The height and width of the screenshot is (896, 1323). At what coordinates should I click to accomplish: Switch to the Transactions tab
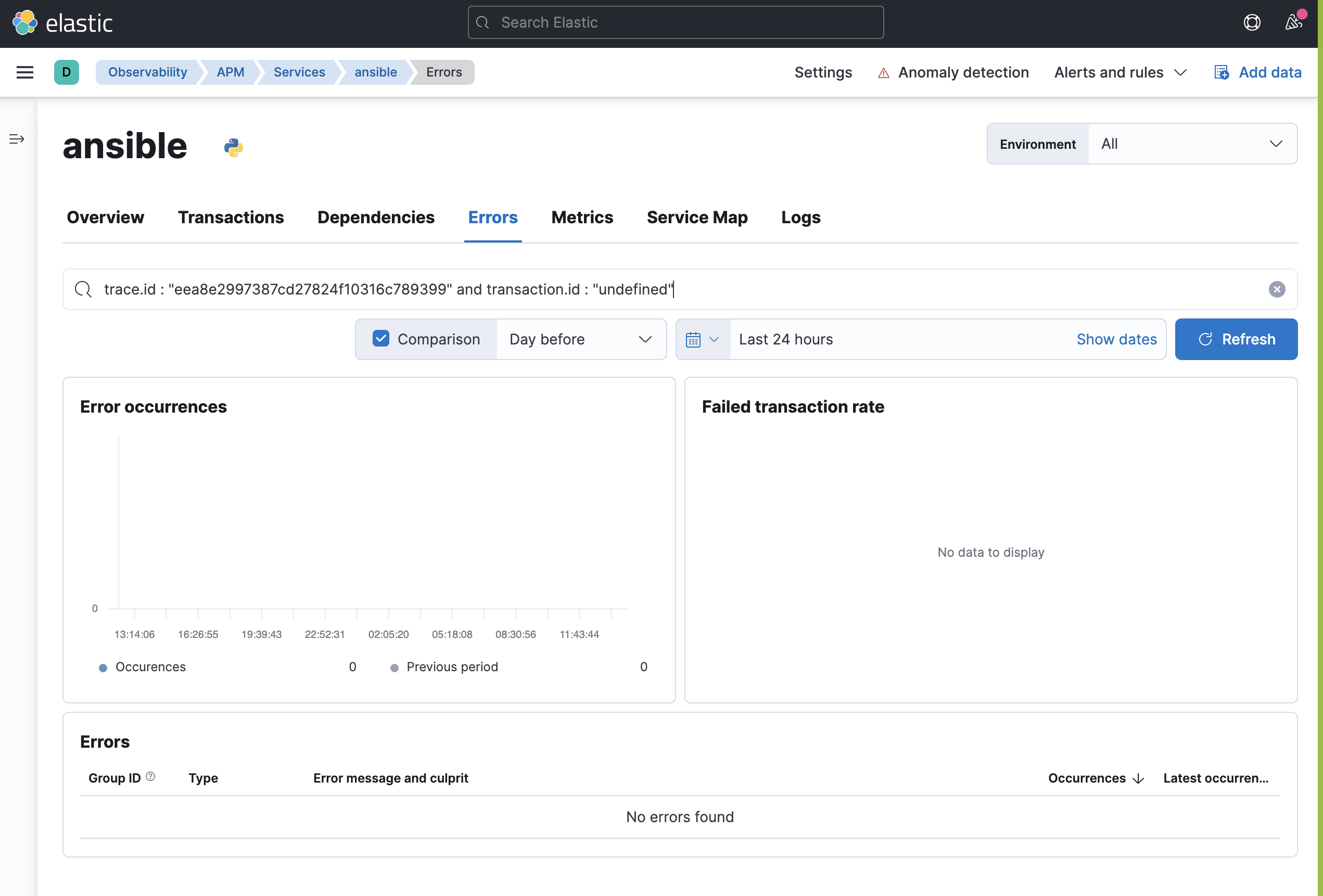coord(231,217)
